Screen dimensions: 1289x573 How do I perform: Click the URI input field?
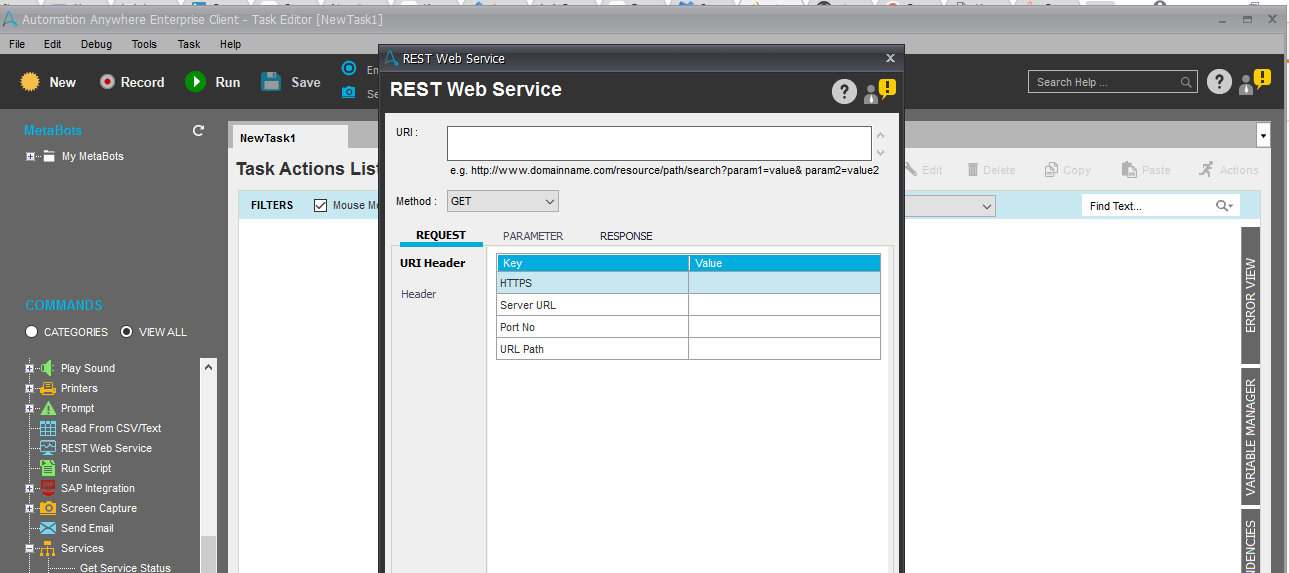point(659,143)
